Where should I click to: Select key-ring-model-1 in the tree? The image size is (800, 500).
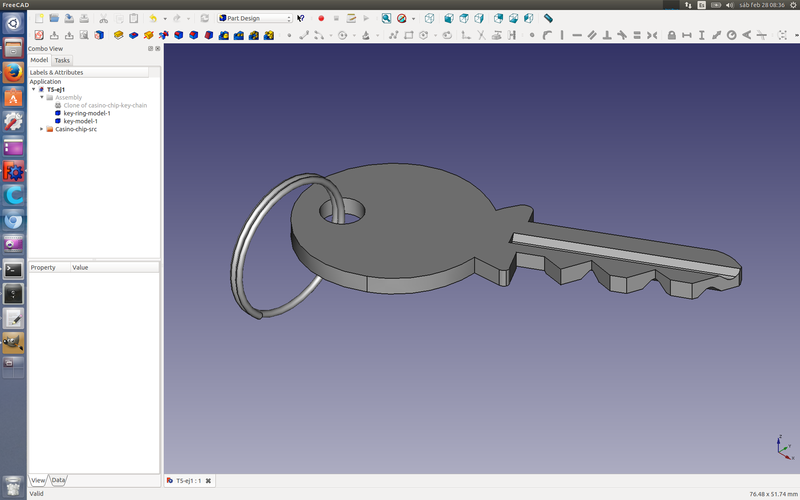[87, 113]
